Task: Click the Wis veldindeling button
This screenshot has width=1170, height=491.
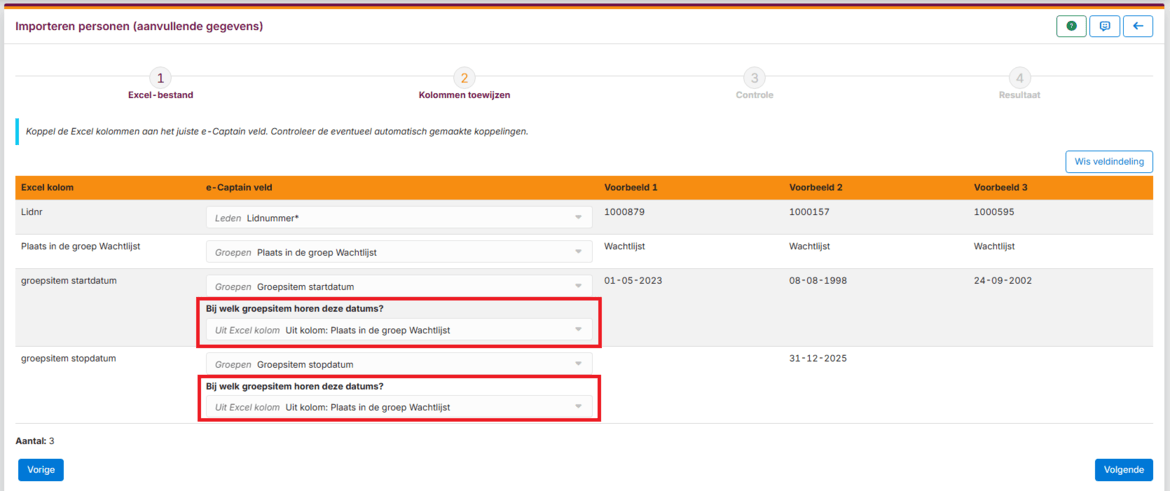Action: [1108, 161]
